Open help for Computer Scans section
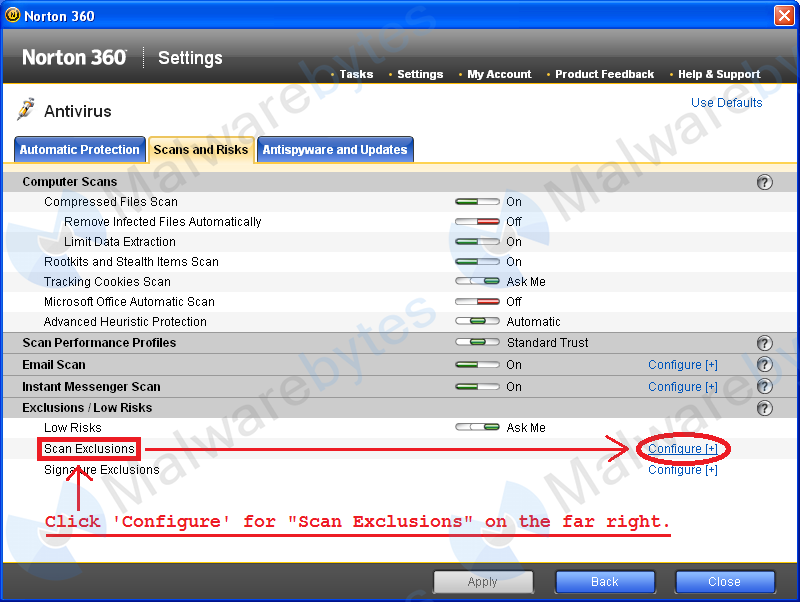Viewport: 800px width, 602px height. point(764,182)
